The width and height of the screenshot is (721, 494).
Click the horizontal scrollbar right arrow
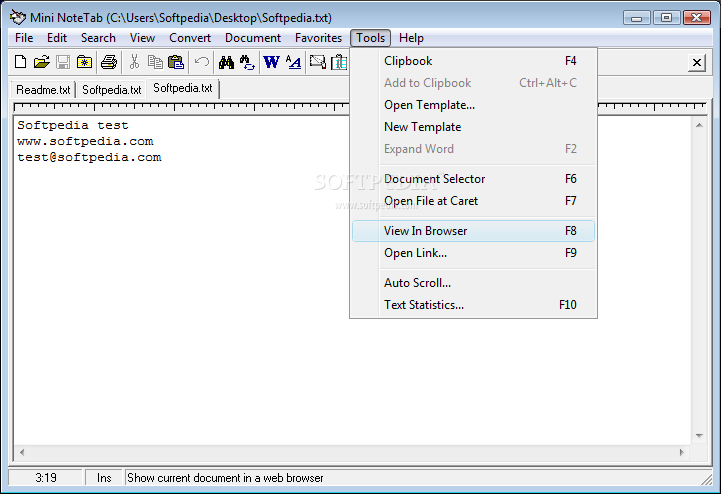[x=682, y=453]
